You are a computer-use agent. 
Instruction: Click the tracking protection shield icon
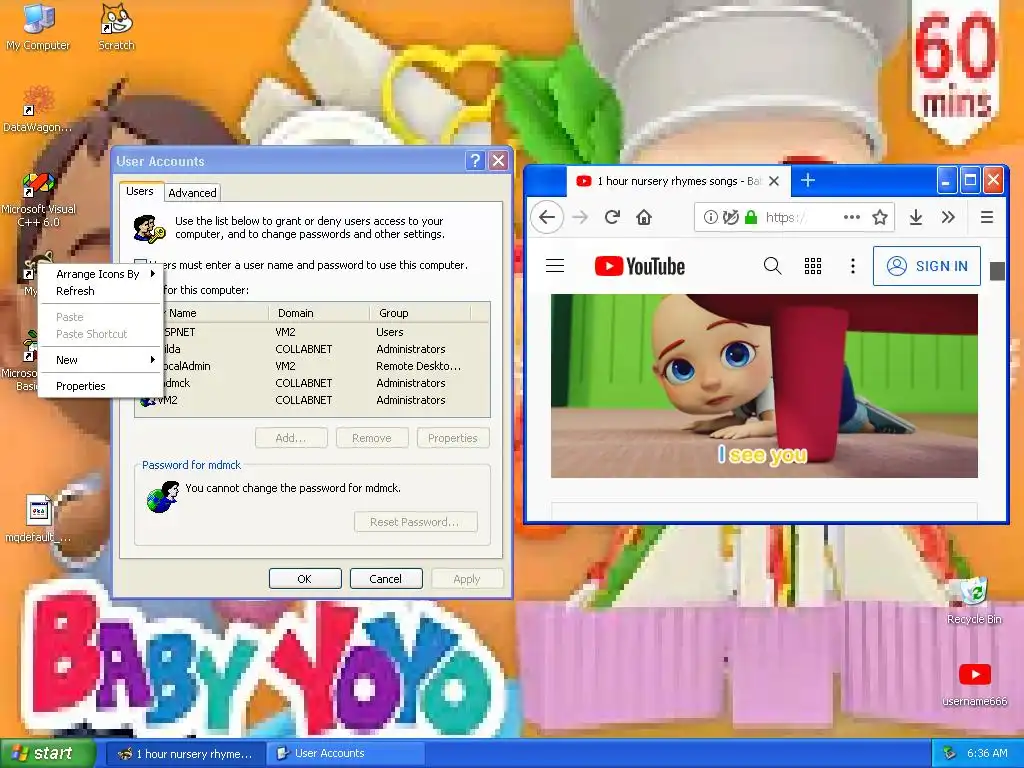click(731, 217)
